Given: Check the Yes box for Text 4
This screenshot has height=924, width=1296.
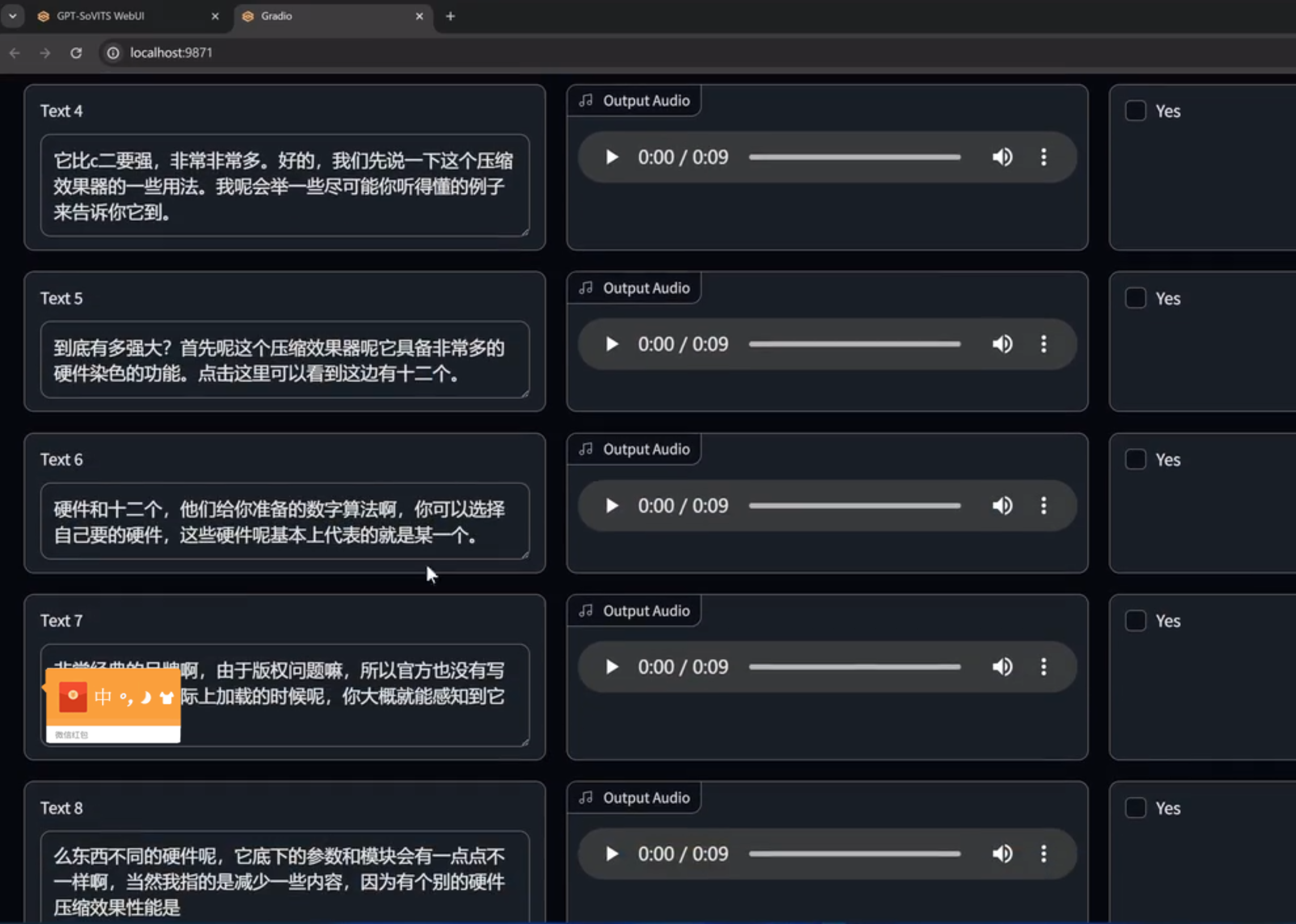Looking at the screenshot, I should pos(1136,110).
